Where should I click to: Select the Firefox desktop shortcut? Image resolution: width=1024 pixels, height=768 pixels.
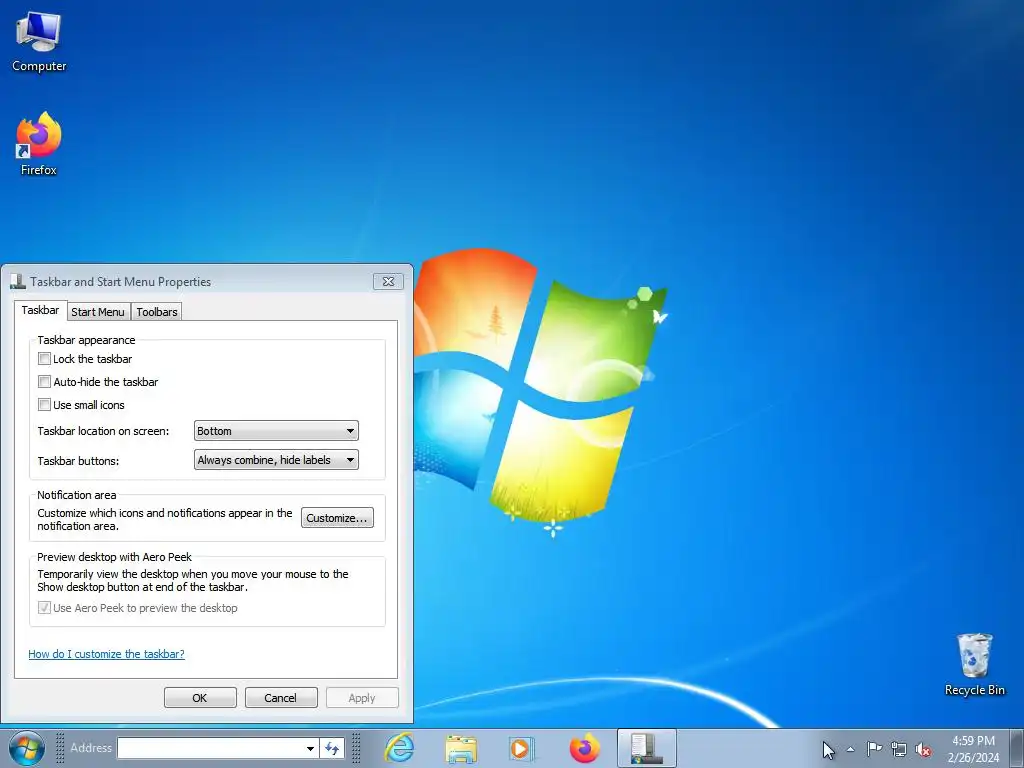[39, 144]
